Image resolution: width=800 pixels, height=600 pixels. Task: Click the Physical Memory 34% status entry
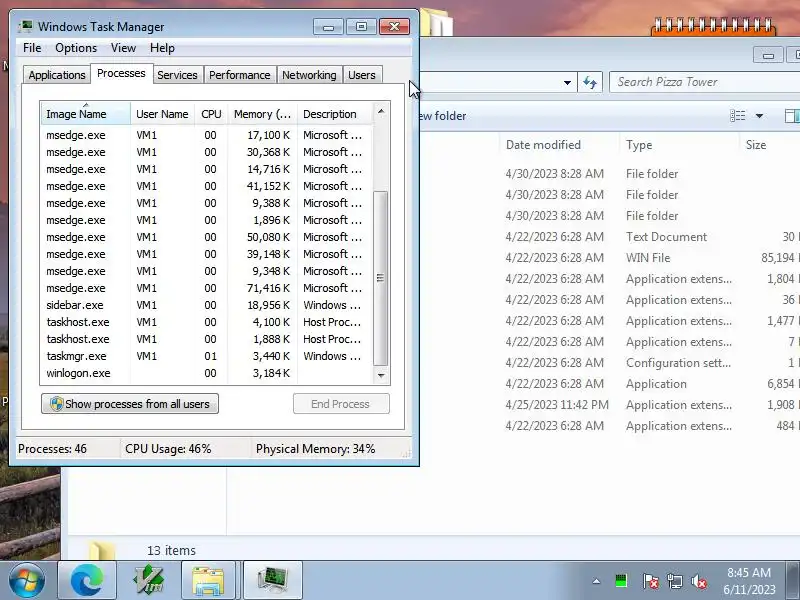(x=315, y=449)
